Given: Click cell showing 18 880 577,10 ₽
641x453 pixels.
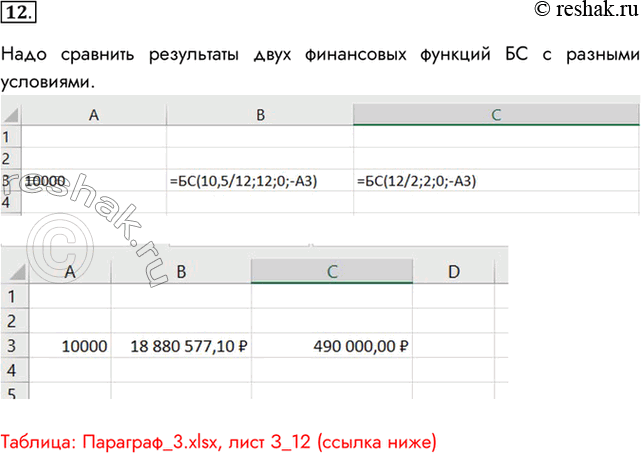Looking at the screenshot, I should tap(181, 346).
